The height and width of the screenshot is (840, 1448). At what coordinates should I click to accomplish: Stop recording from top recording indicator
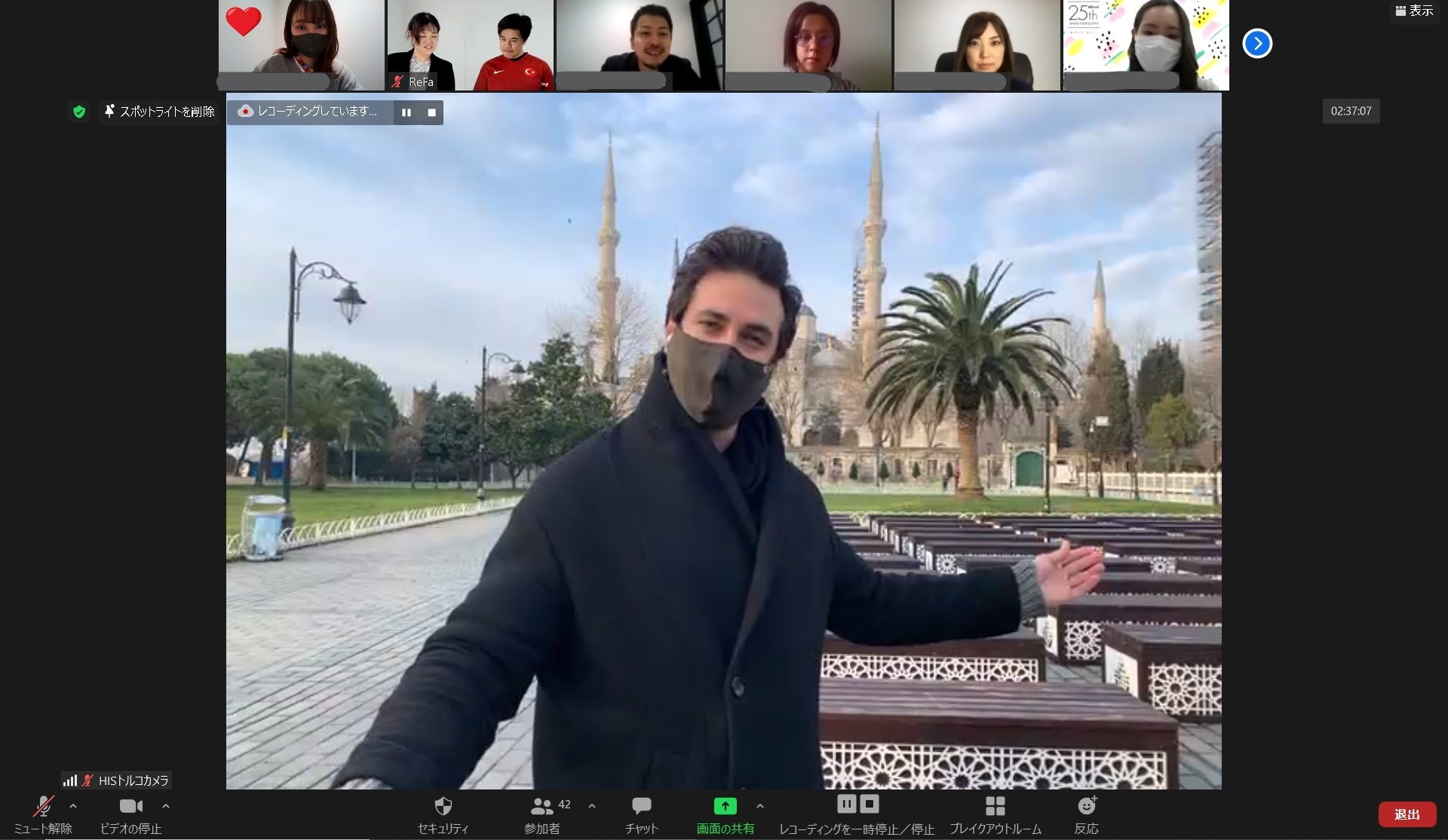[x=431, y=112]
